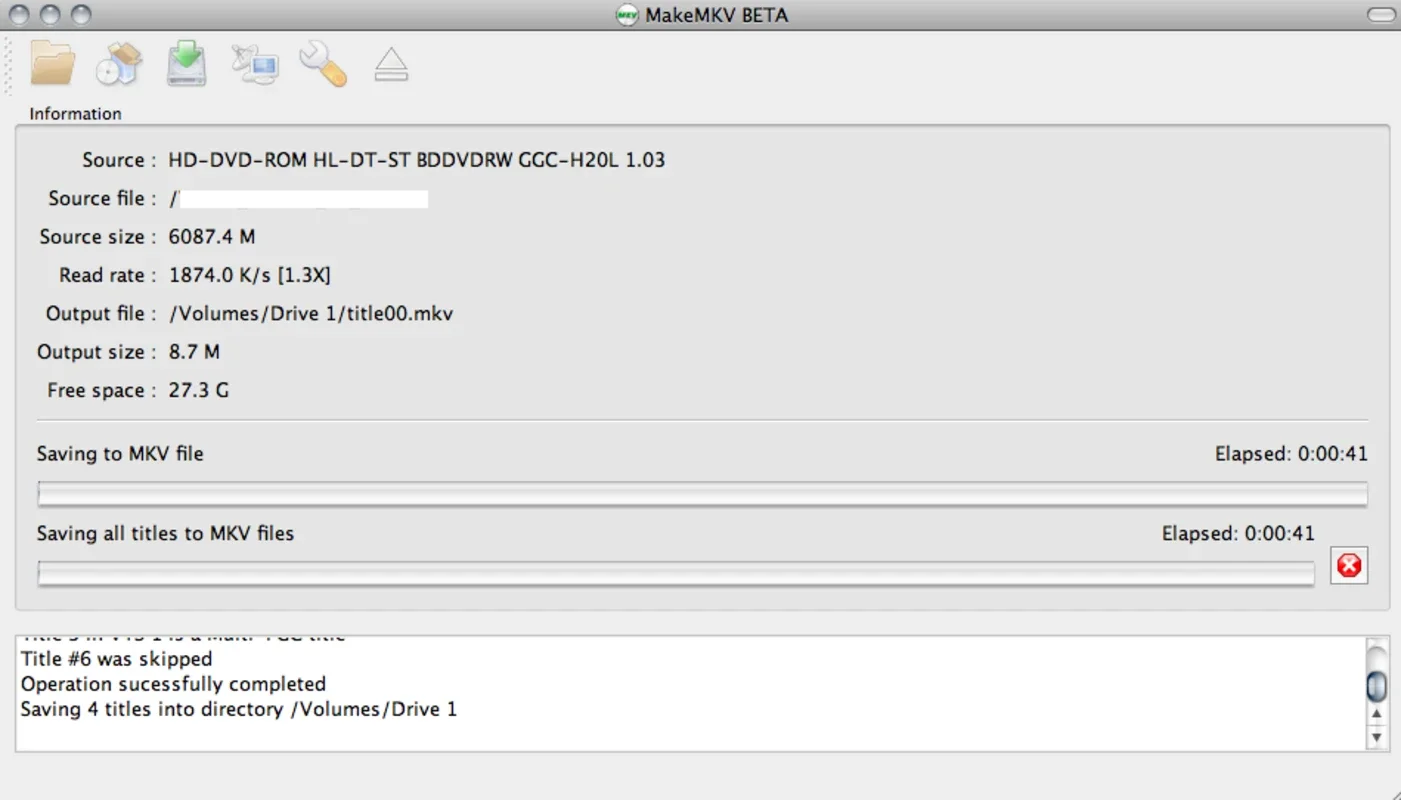Click elapsed time beside Saving to MKV file
This screenshot has width=1401, height=800.
pyautogui.click(x=1291, y=454)
